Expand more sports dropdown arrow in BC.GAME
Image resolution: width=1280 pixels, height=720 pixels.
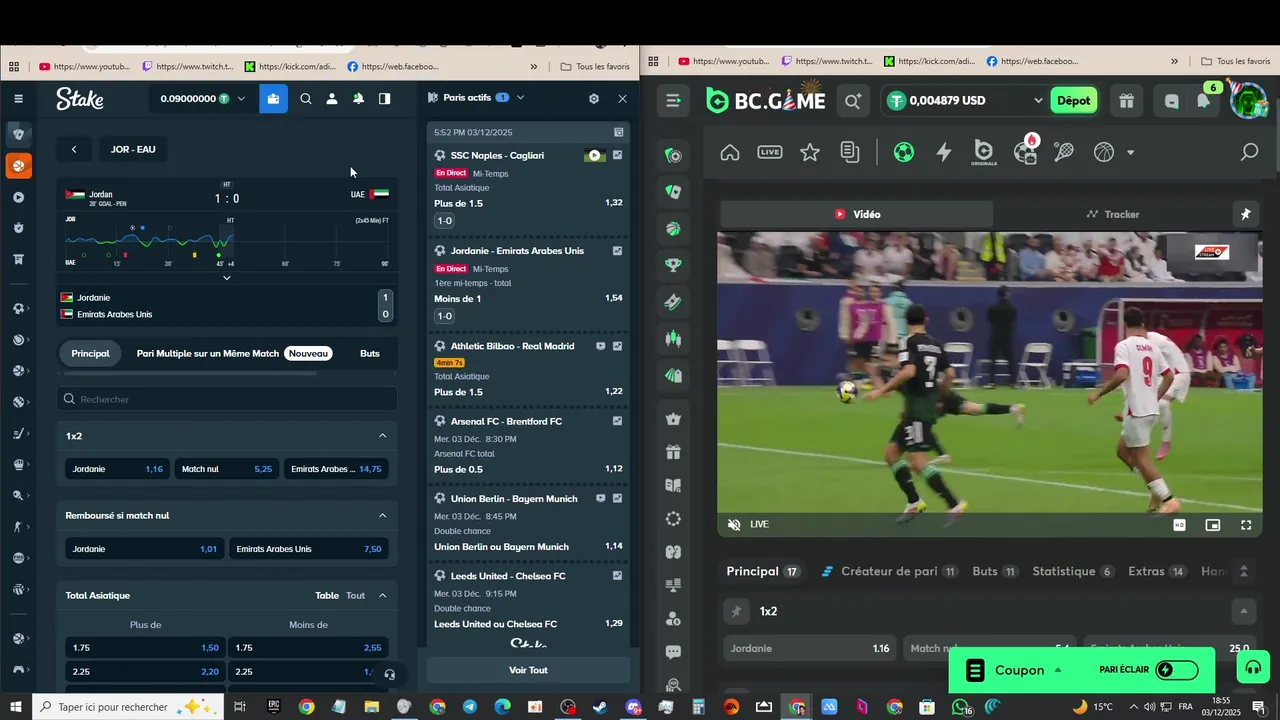coord(1131,153)
